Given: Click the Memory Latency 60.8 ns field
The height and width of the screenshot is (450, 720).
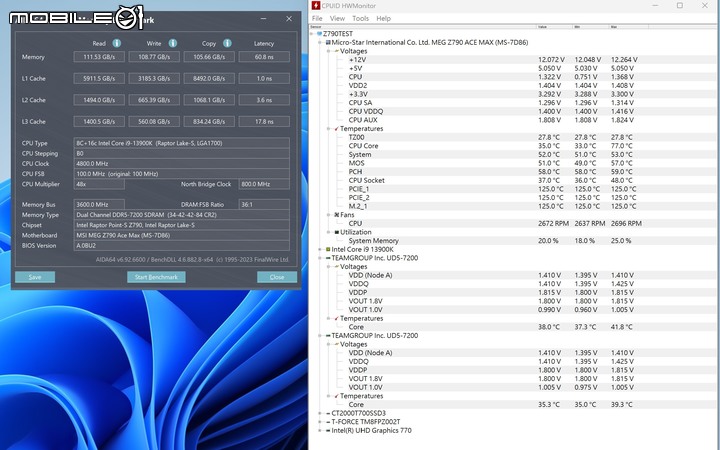Looking at the screenshot, I should 264,57.
